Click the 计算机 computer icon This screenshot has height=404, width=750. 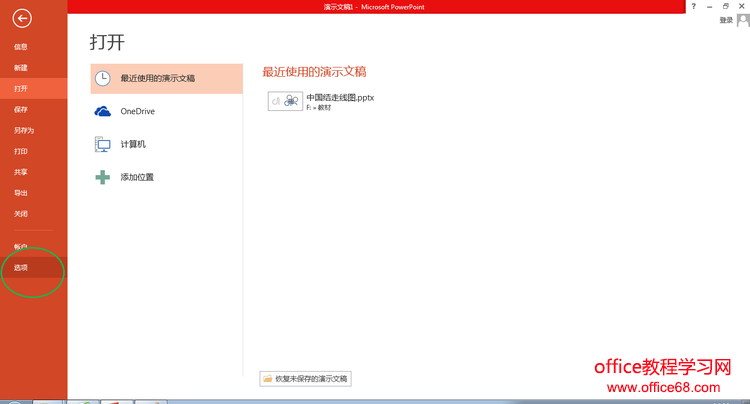tap(102, 144)
